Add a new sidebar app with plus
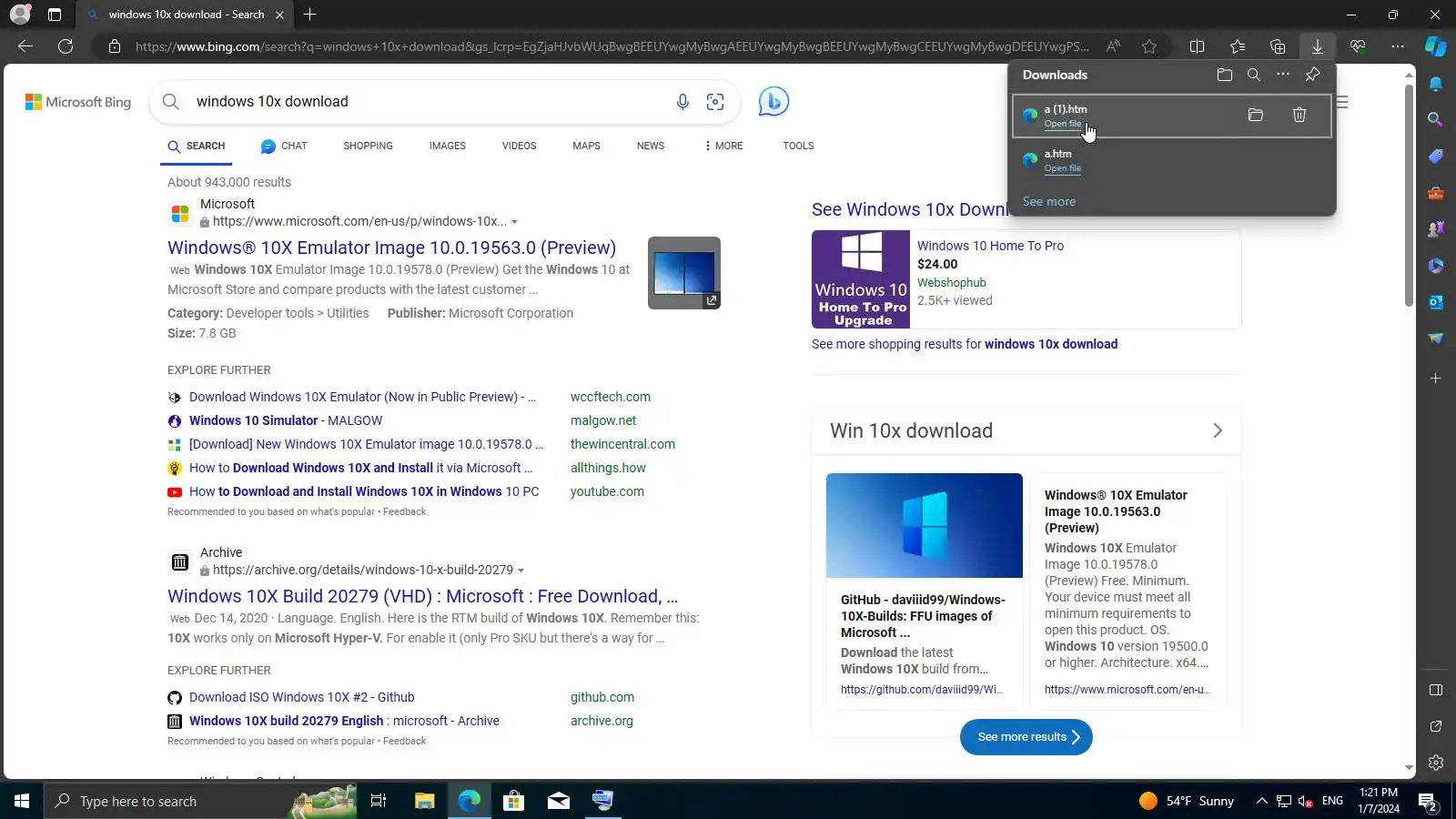 [1436, 378]
